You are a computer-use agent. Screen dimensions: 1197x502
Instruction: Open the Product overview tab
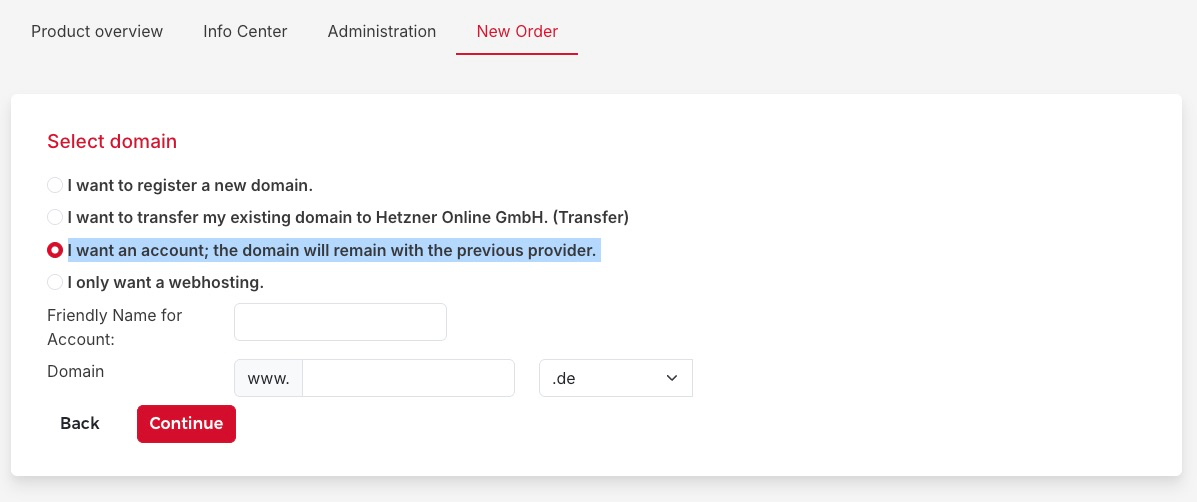point(97,31)
